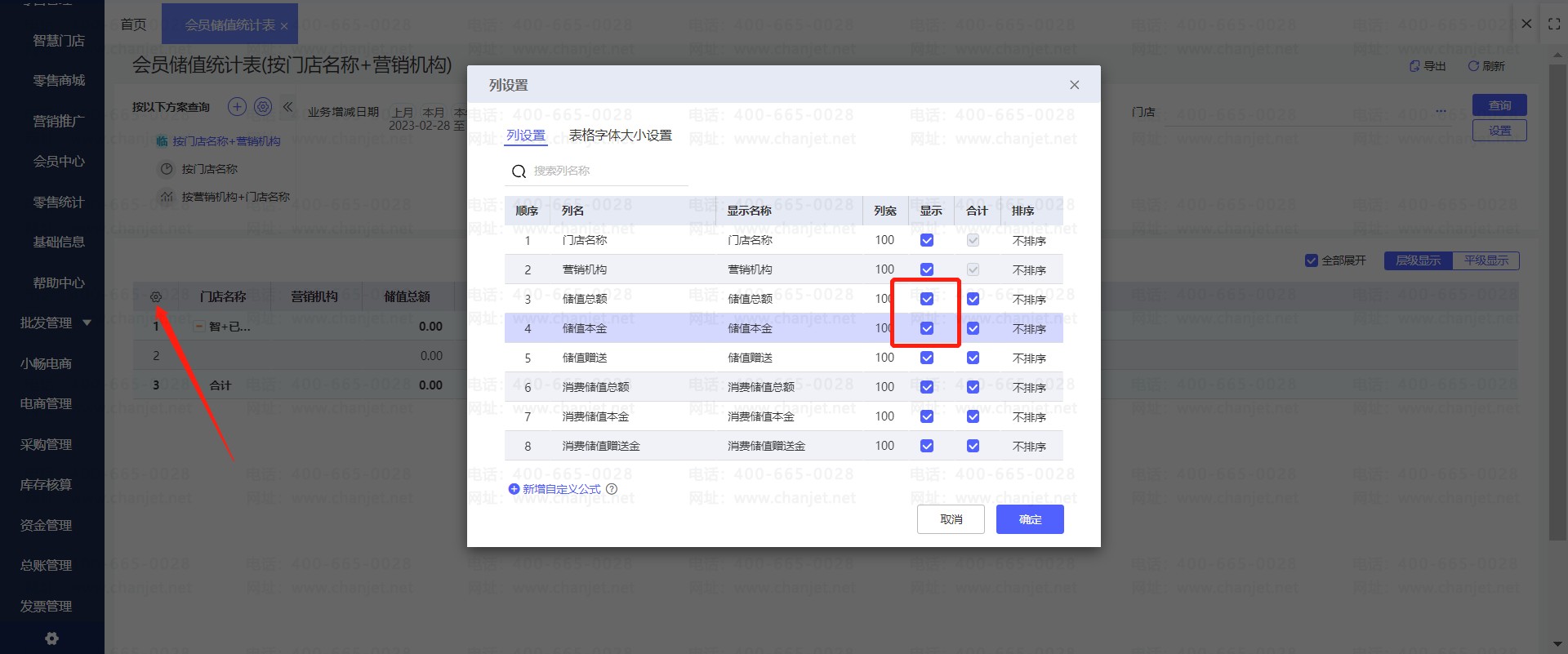Click the 刷新 refresh icon
Image resolution: width=1568 pixels, height=654 pixels.
[1473, 66]
